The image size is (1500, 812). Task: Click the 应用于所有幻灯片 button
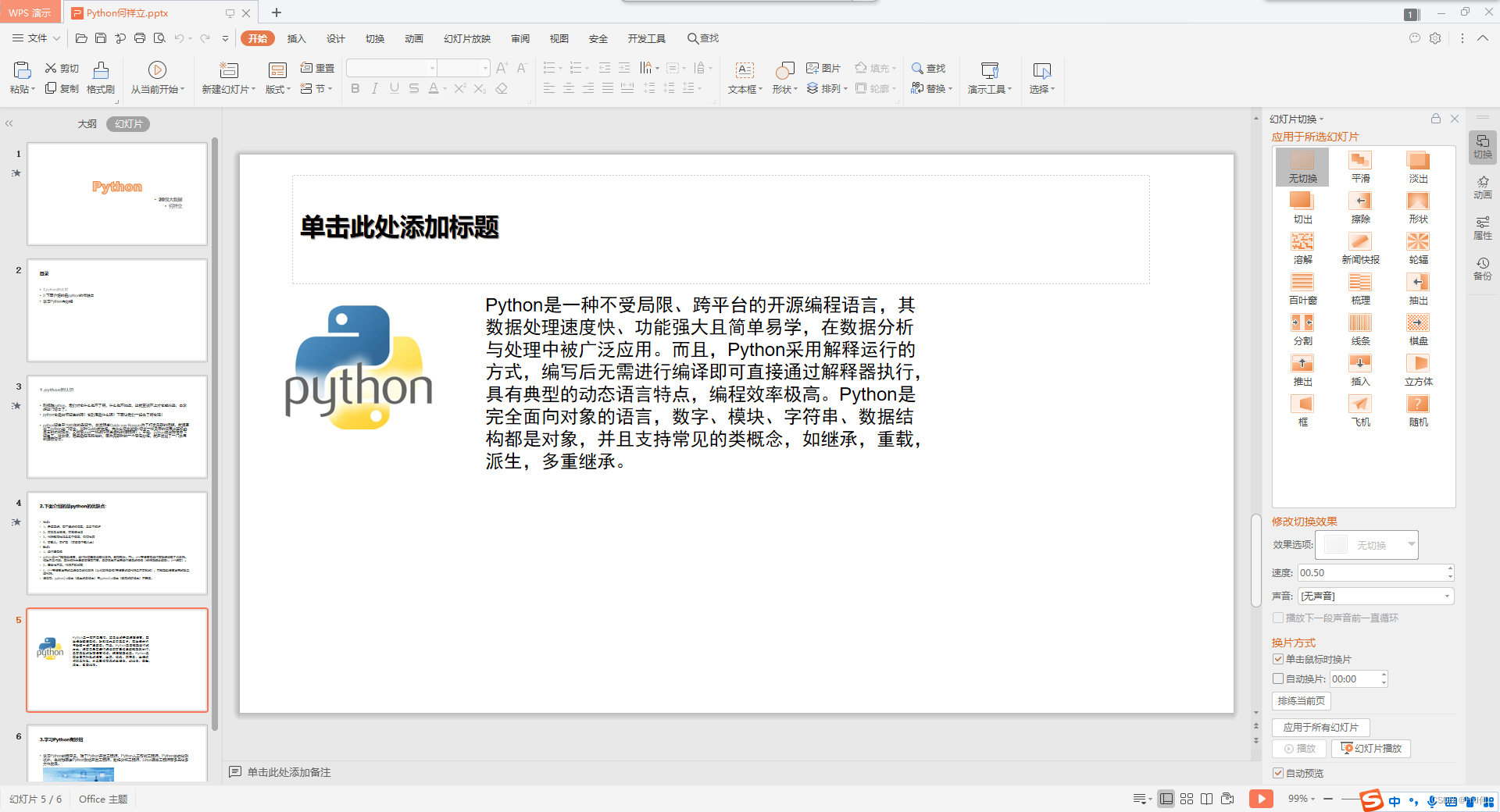point(1321,727)
